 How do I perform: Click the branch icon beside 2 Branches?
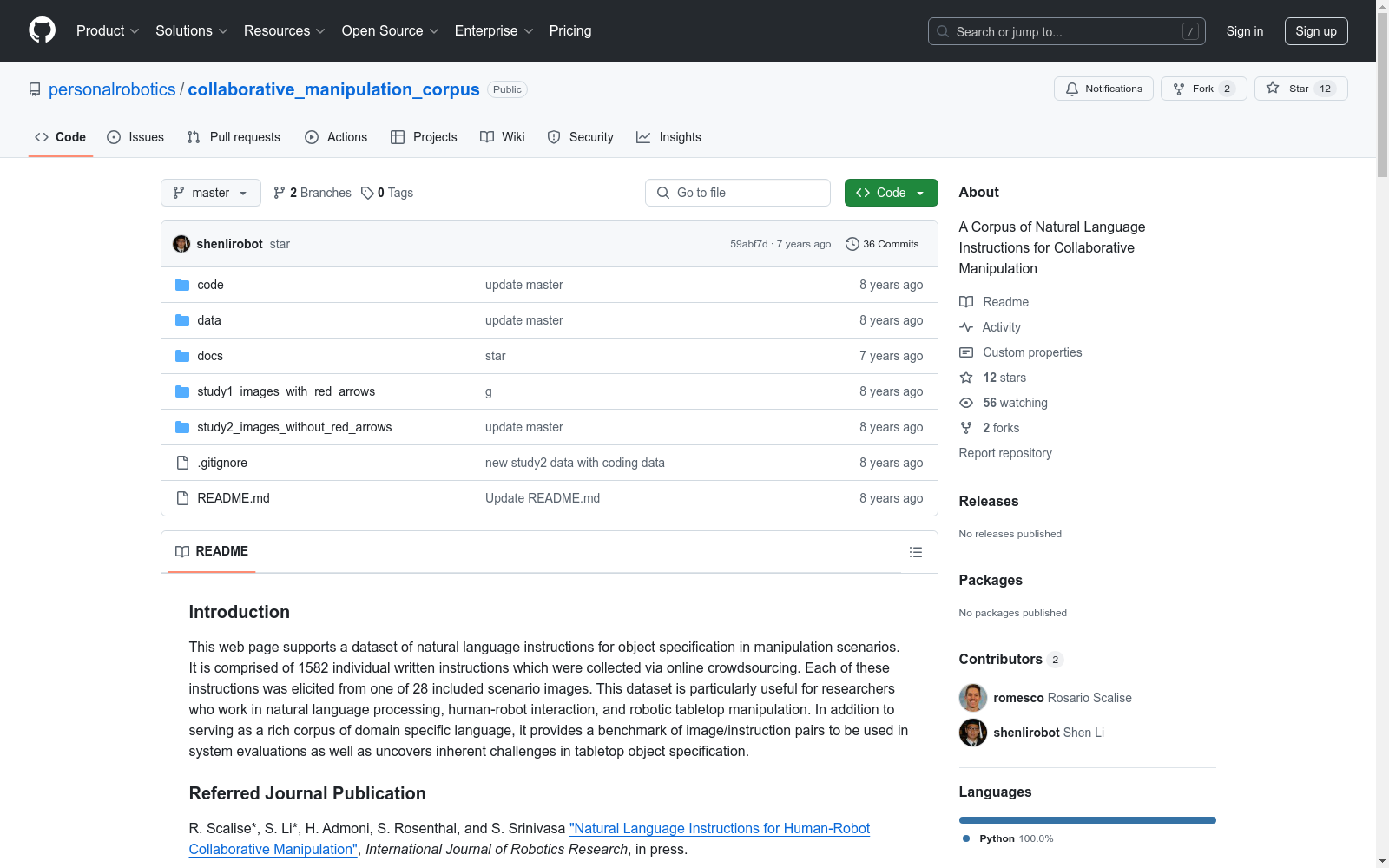(280, 193)
